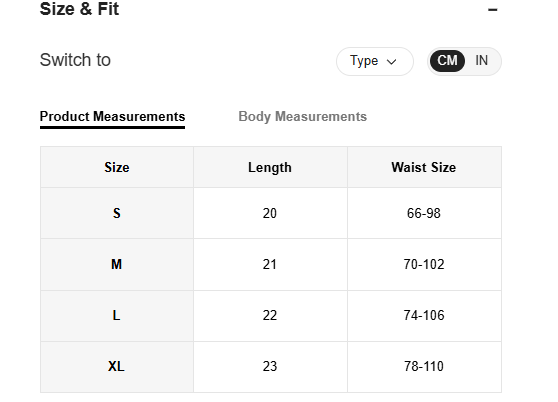Click the Waist Size column header
Image resolution: width=558 pixels, height=402 pixels.
pos(424,167)
